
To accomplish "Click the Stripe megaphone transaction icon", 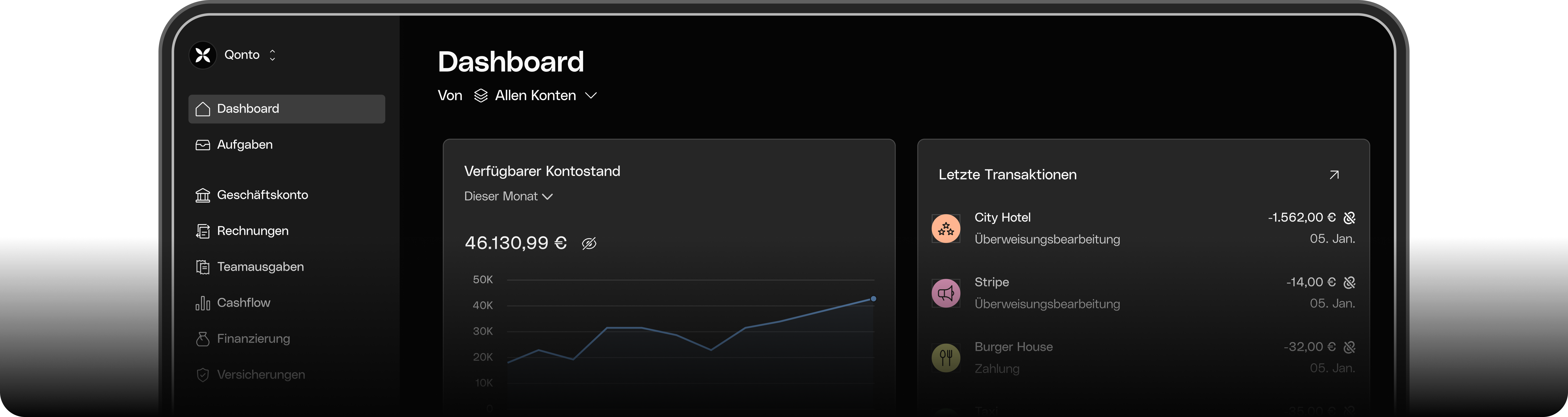I will pos(946,293).
